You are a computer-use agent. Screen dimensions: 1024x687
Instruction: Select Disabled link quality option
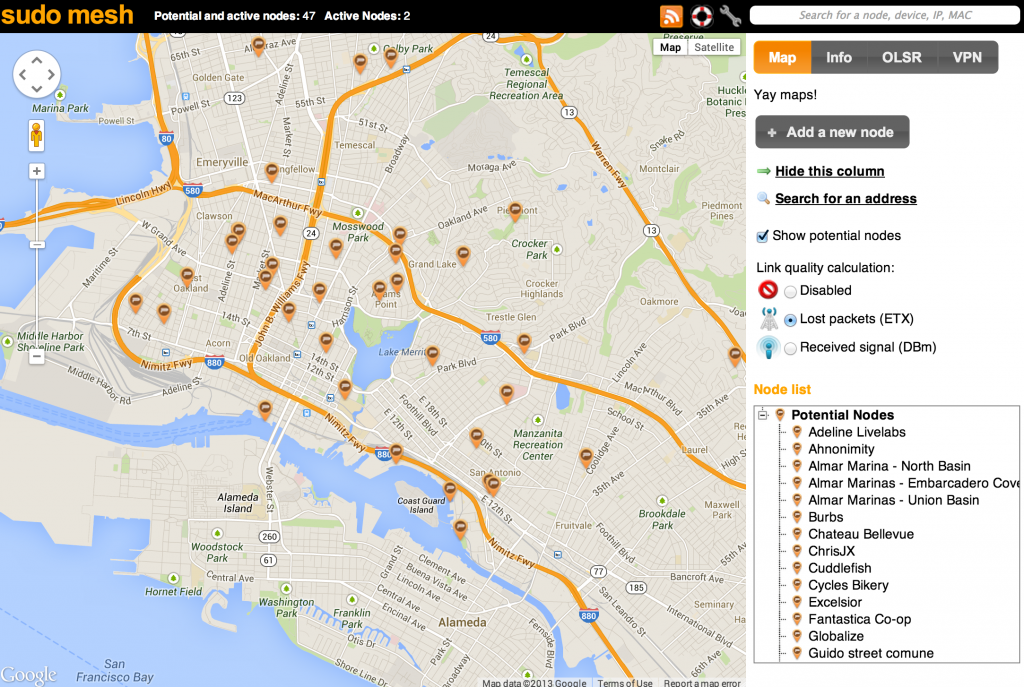pos(790,291)
